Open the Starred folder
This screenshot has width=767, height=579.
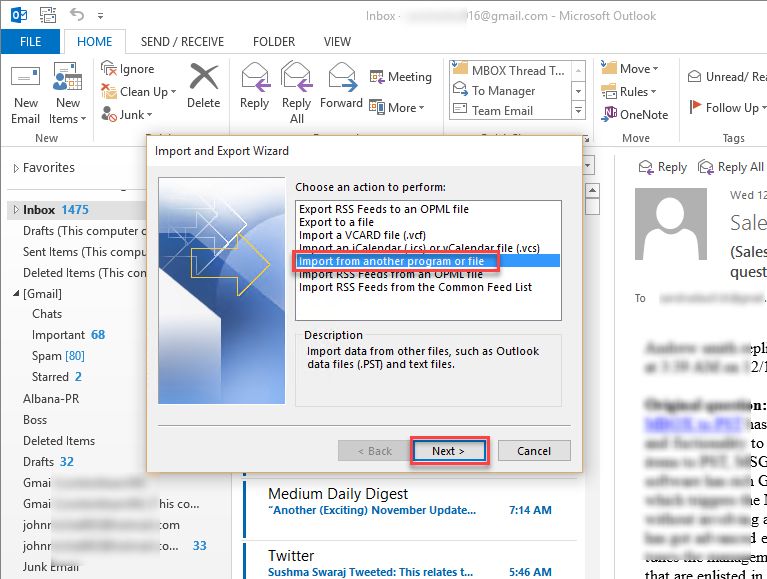point(56,377)
